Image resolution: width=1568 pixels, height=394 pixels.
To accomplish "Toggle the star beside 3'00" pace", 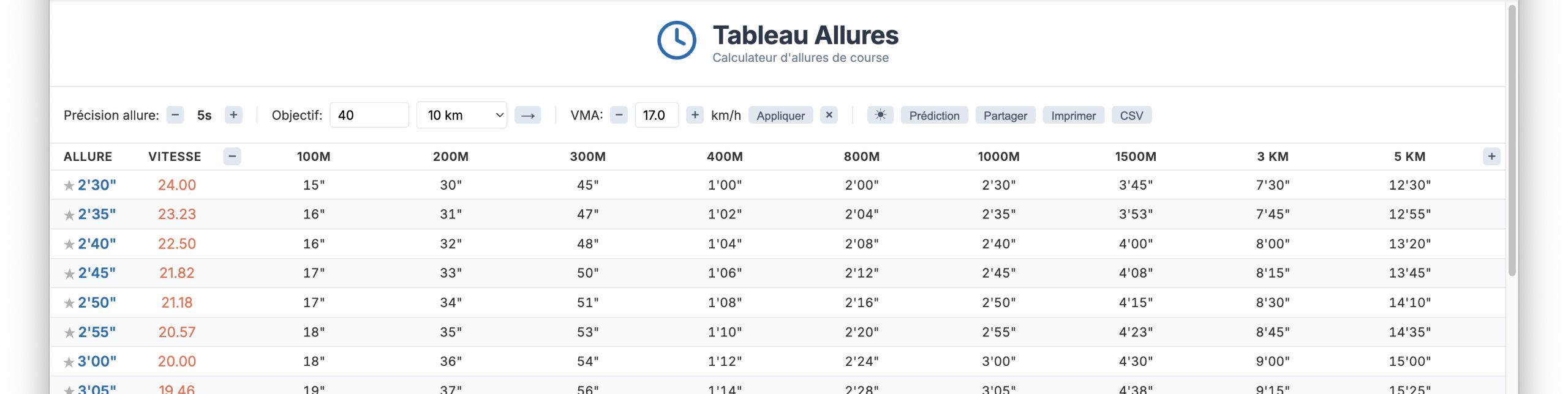I will pos(69,362).
